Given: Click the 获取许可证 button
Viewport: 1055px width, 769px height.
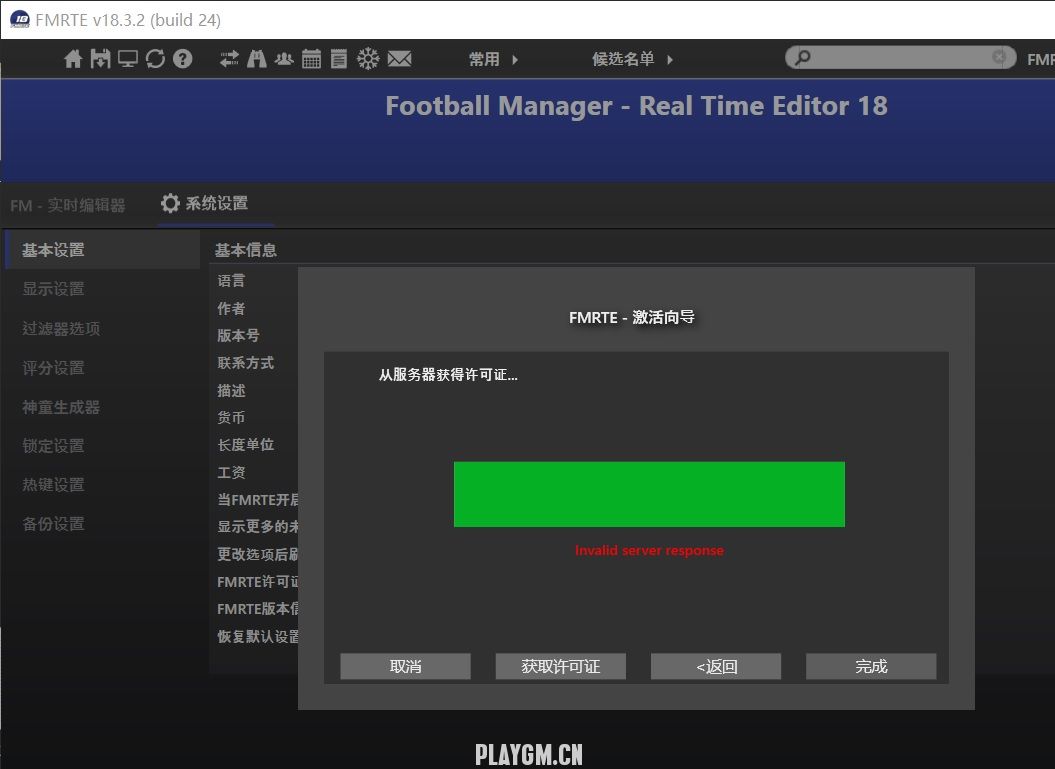Looking at the screenshot, I should (x=560, y=666).
